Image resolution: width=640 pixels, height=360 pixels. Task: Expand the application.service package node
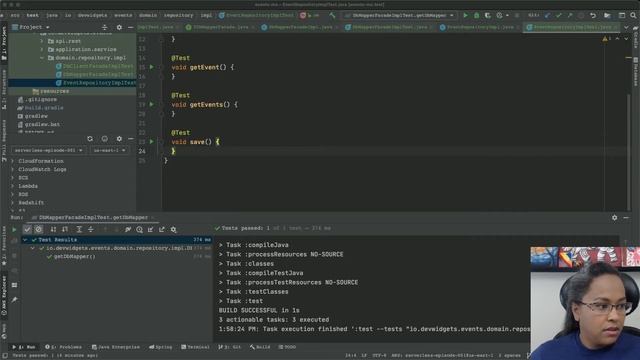coord(42,49)
